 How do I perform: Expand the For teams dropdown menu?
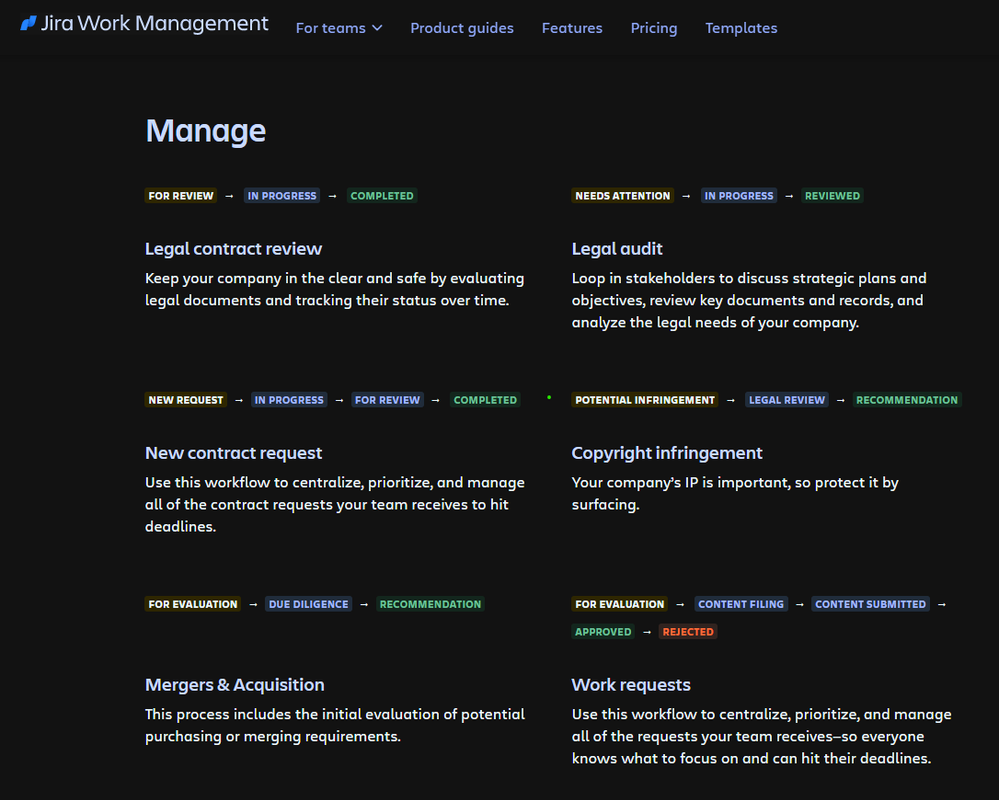click(339, 28)
